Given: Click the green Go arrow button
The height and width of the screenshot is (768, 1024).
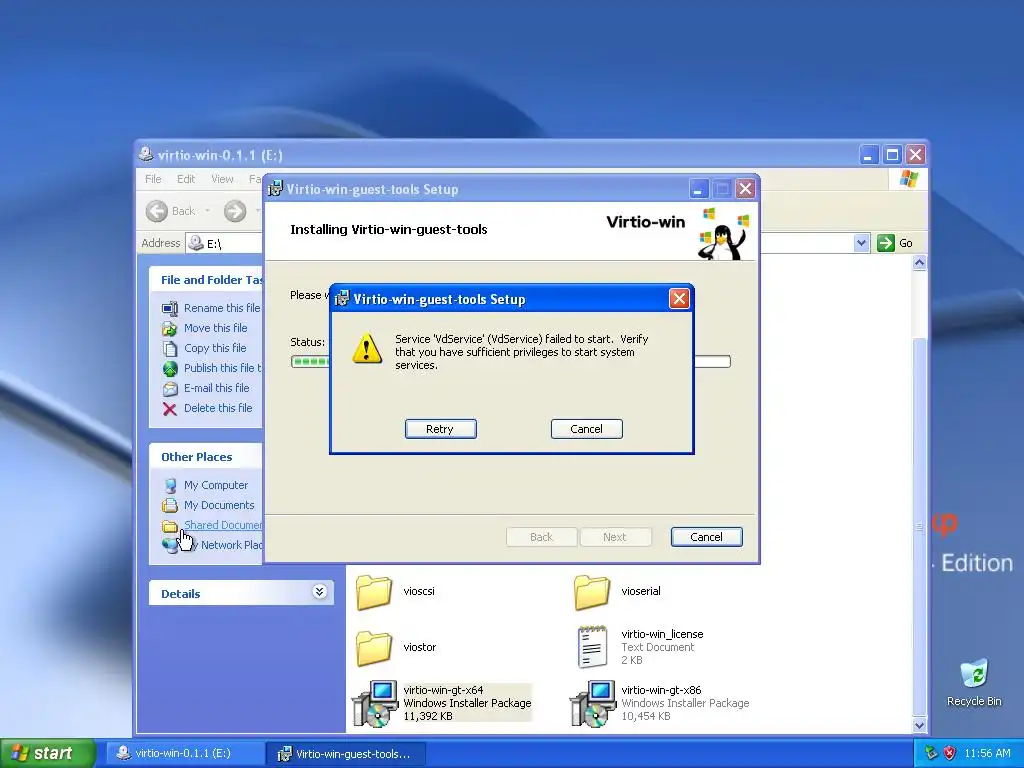Looking at the screenshot, I should point(886,243).
